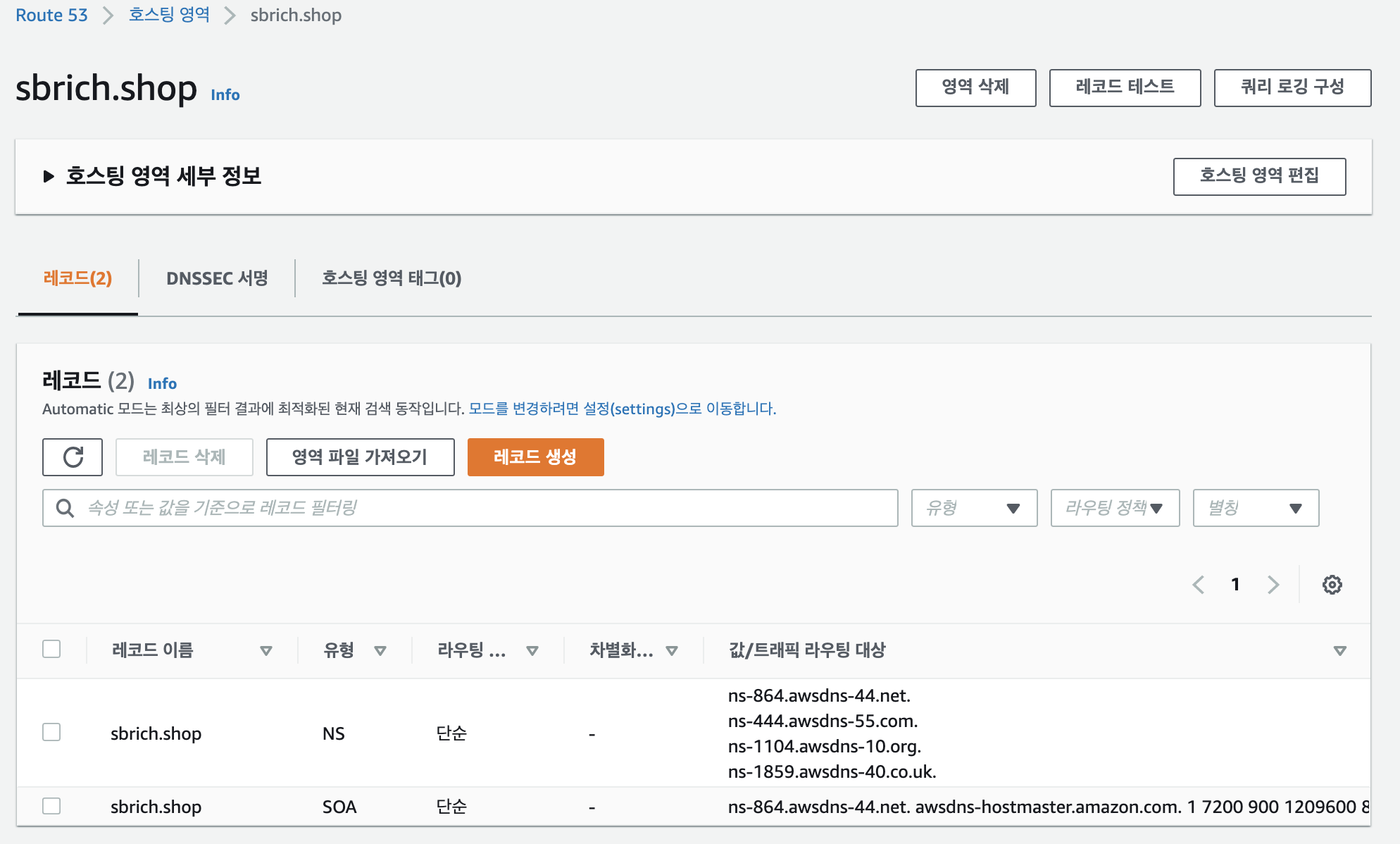Image resolution: width=1400 pixels, height=844 pixels.
Task: Click the refresh records icon button
Action: point(73,457)
